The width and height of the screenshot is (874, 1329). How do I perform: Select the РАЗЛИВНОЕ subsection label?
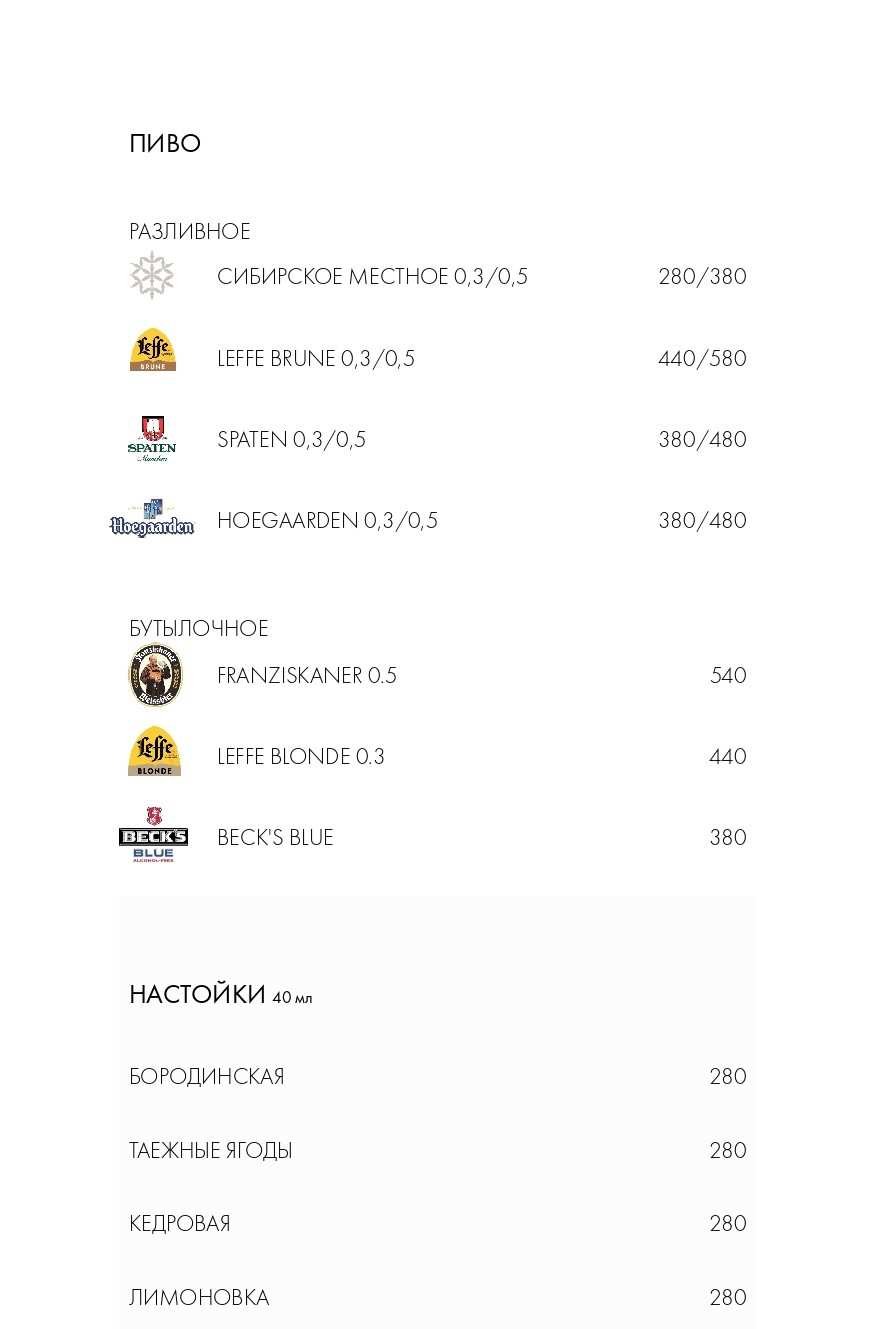(x=189, y=232)
